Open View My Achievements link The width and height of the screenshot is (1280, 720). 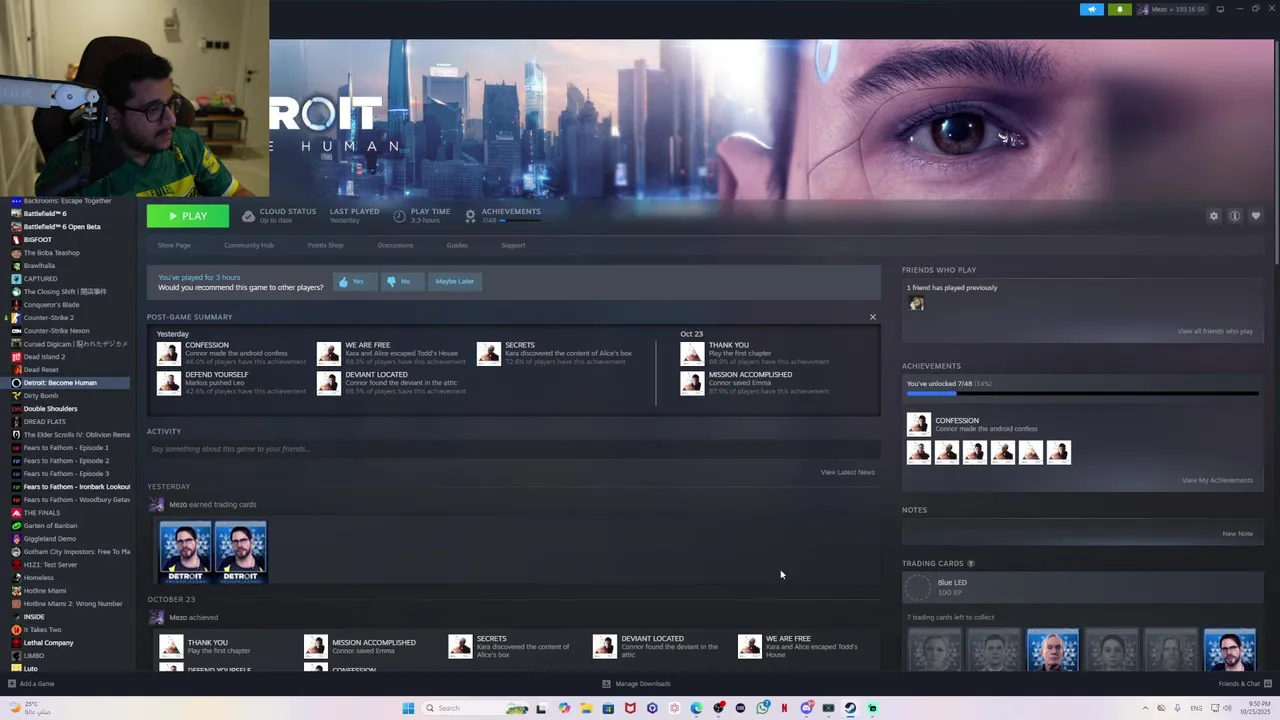(x=1217, y=480)
